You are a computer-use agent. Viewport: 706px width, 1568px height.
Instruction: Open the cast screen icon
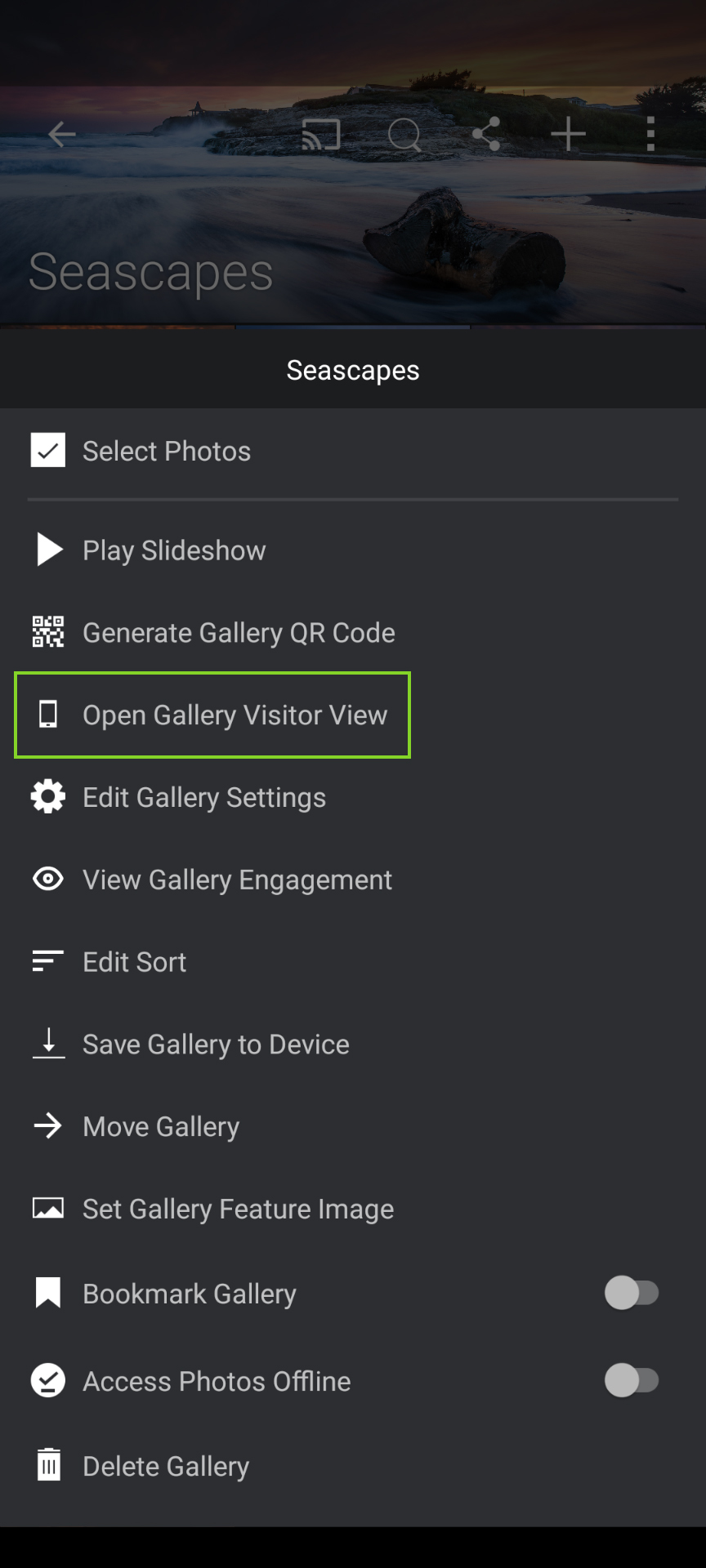tap(321, 135)
